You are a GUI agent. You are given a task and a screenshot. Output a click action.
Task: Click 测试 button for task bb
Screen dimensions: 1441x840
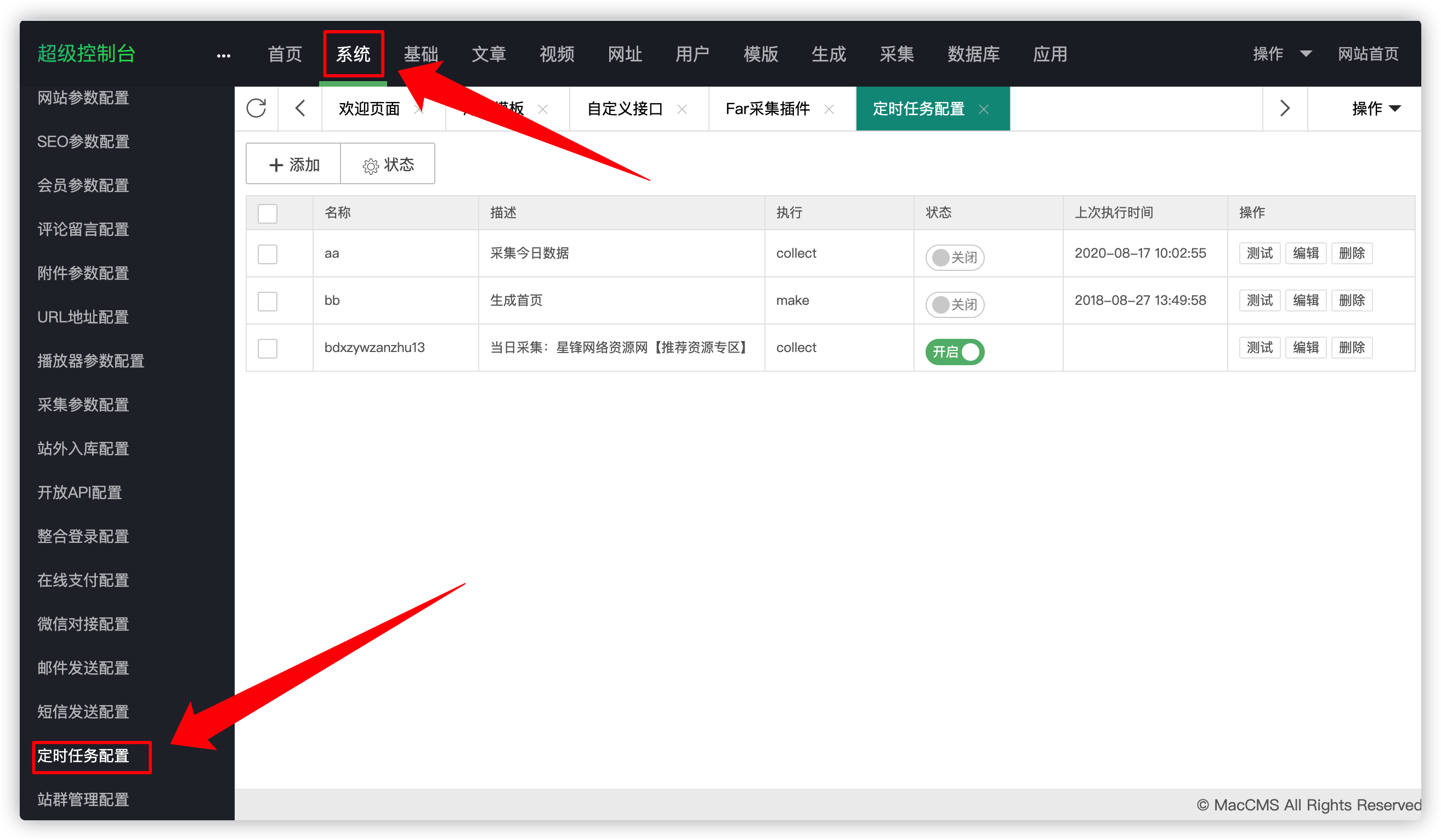1259,300
